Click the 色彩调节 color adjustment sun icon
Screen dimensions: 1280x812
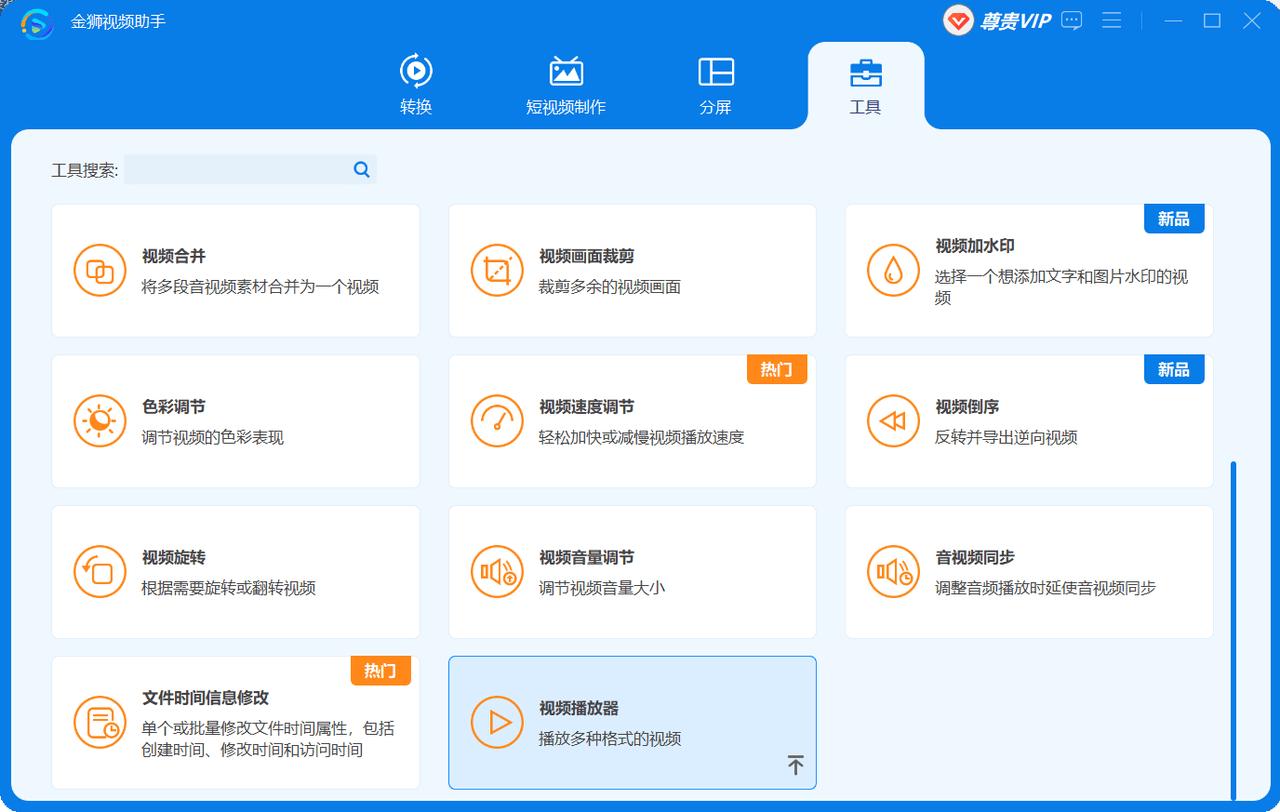(x=99, y=421)
